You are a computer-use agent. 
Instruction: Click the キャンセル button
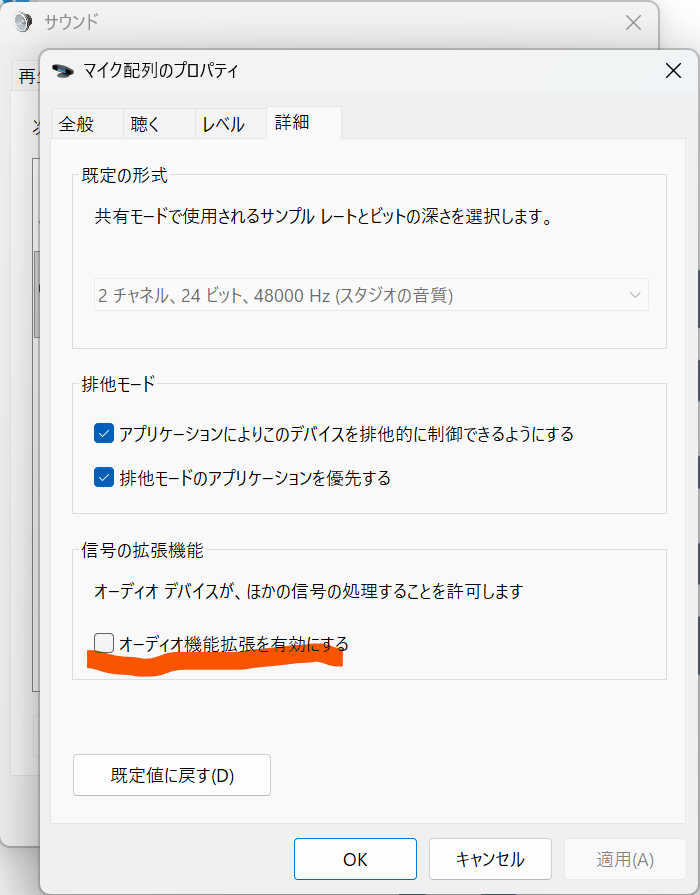pyautogui.click(x=490, y=859)
